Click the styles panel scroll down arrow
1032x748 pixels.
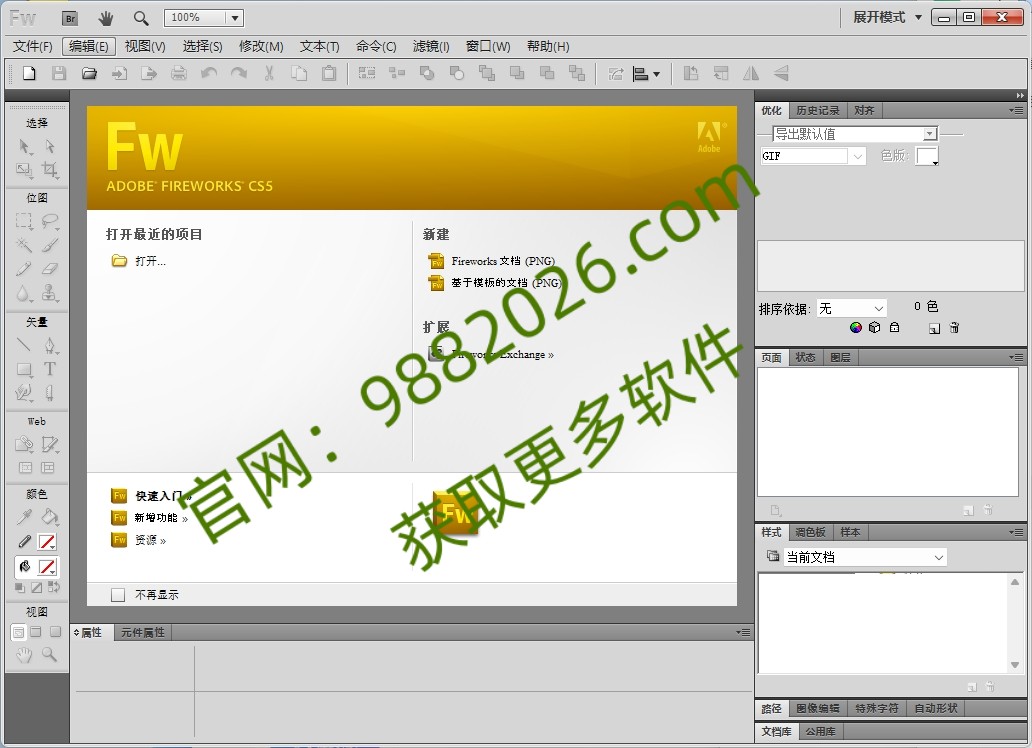pos(1015,665)
